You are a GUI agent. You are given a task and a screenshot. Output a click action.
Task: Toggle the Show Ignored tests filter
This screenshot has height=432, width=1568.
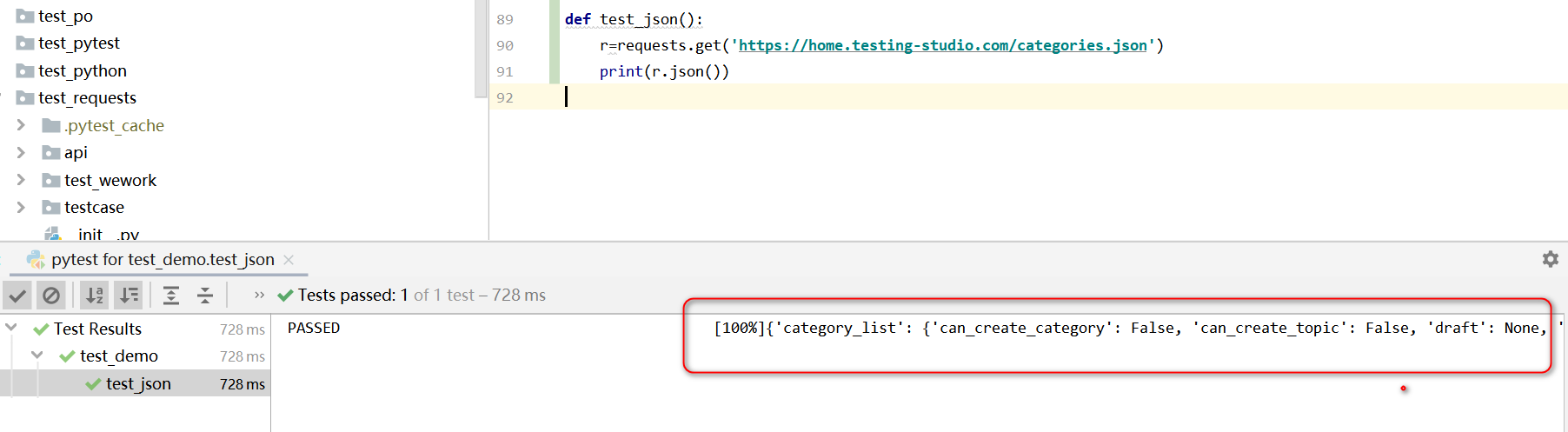coord(51,296)
